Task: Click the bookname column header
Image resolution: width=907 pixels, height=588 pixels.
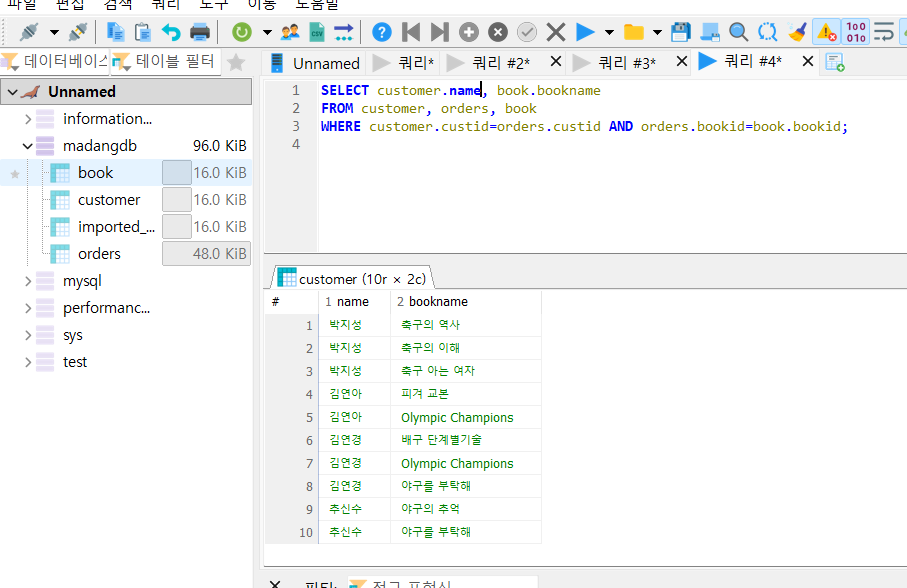Action: point(466,302)
